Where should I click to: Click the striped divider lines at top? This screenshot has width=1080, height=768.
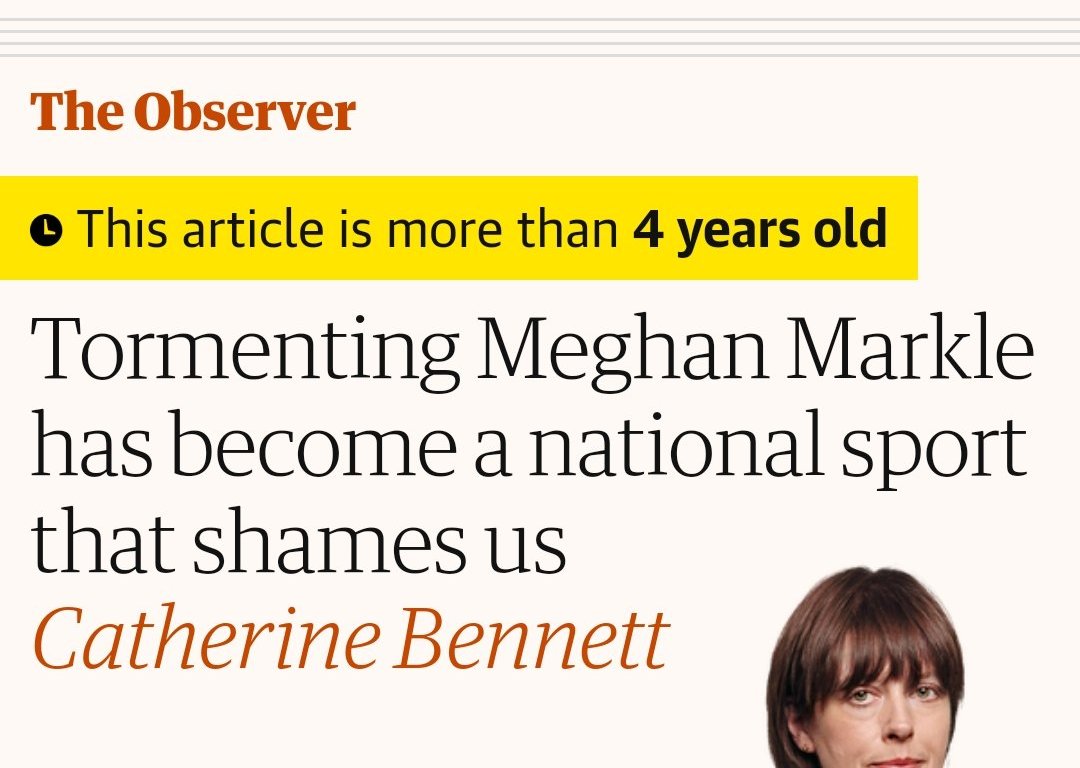click(540, 37)
